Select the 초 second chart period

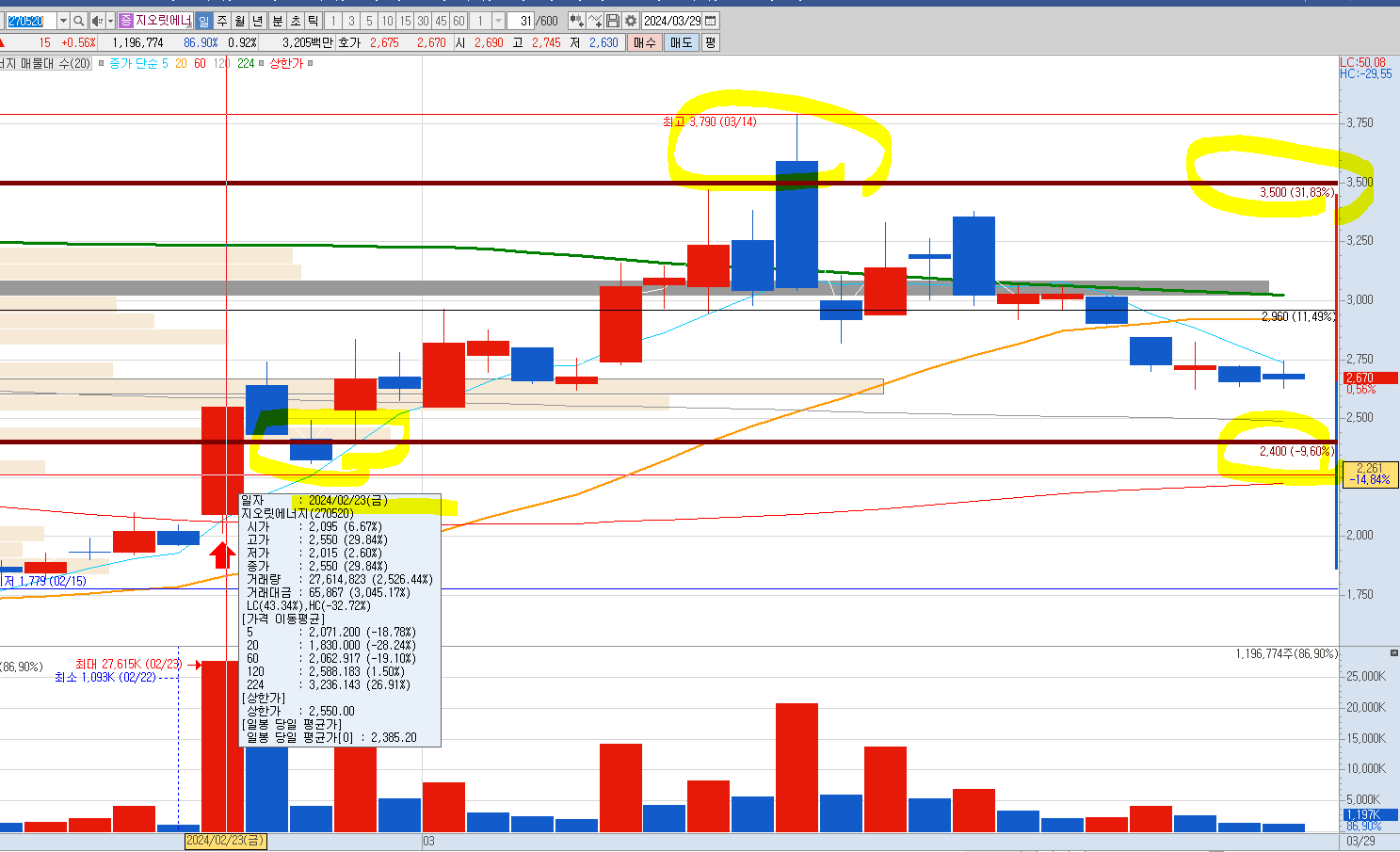point(296,21)
